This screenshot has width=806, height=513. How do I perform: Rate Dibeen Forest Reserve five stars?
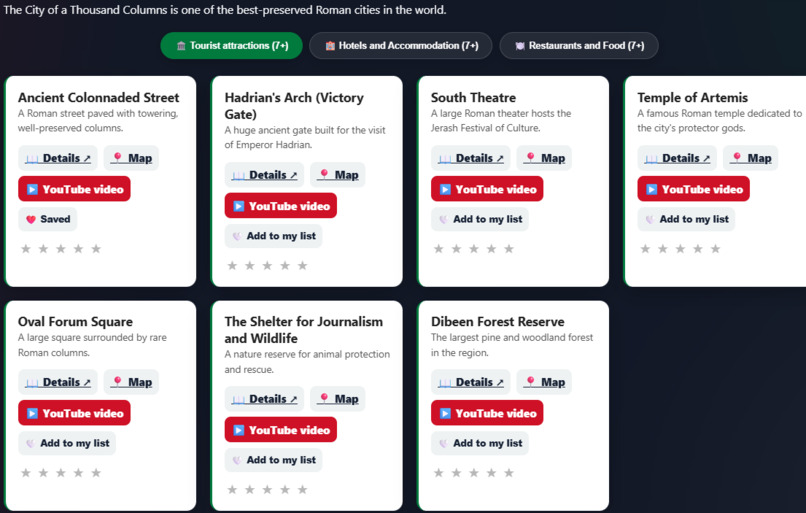point(509,473)
